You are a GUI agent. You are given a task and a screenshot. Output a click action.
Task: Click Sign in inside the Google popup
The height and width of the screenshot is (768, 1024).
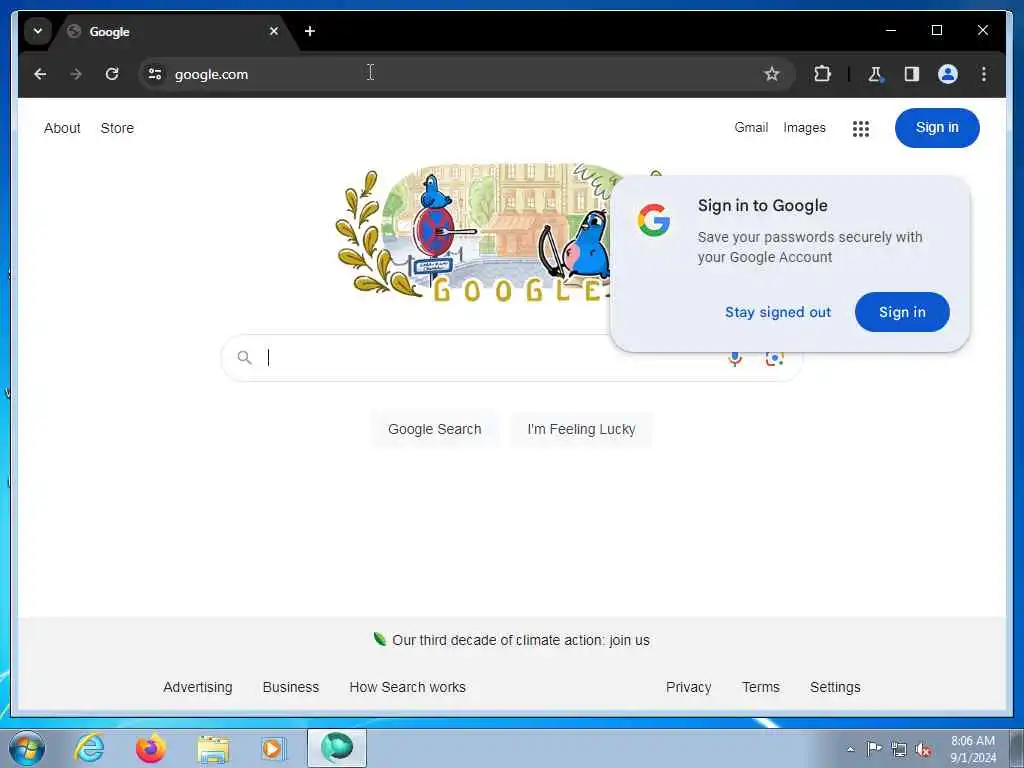pyautogui.click(x=902, y=312)
